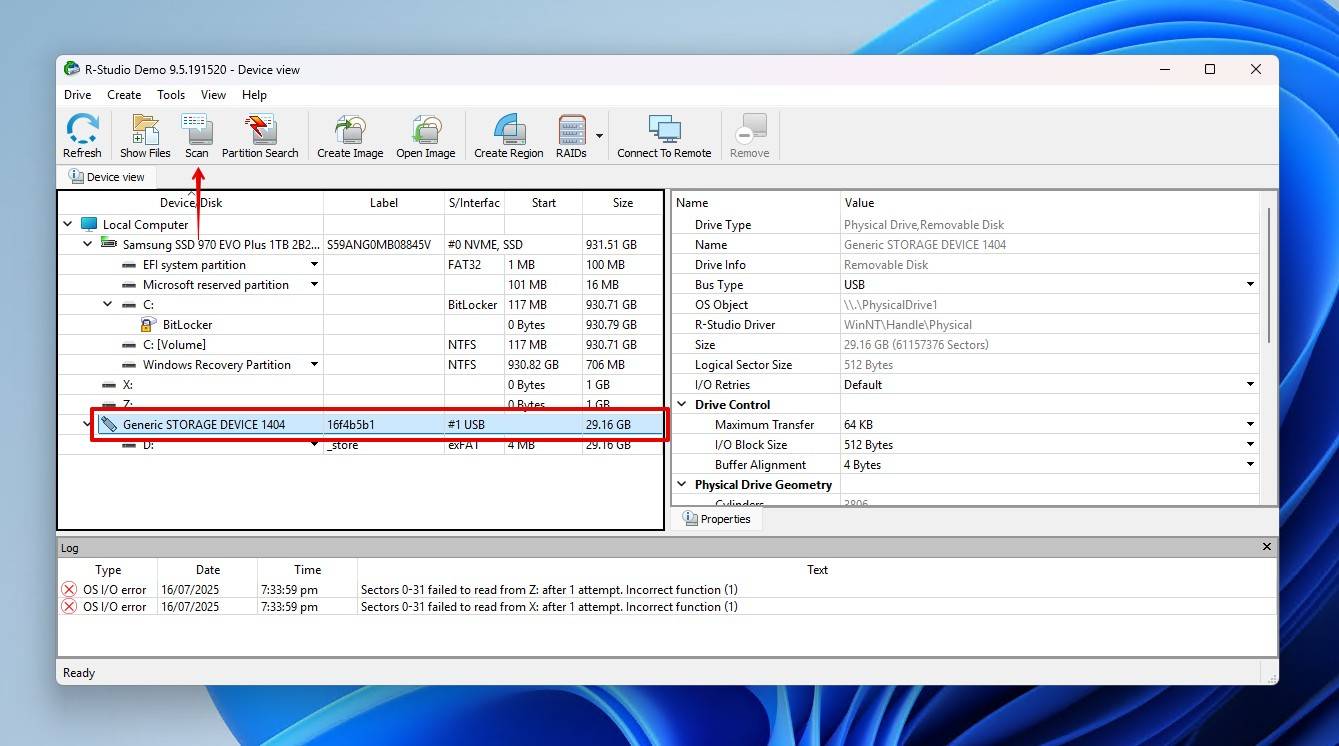Image resolution: width=1339 pixels, height=746 pixels.
Task: Close the Log panel
Action: (x=1267, y=547)
